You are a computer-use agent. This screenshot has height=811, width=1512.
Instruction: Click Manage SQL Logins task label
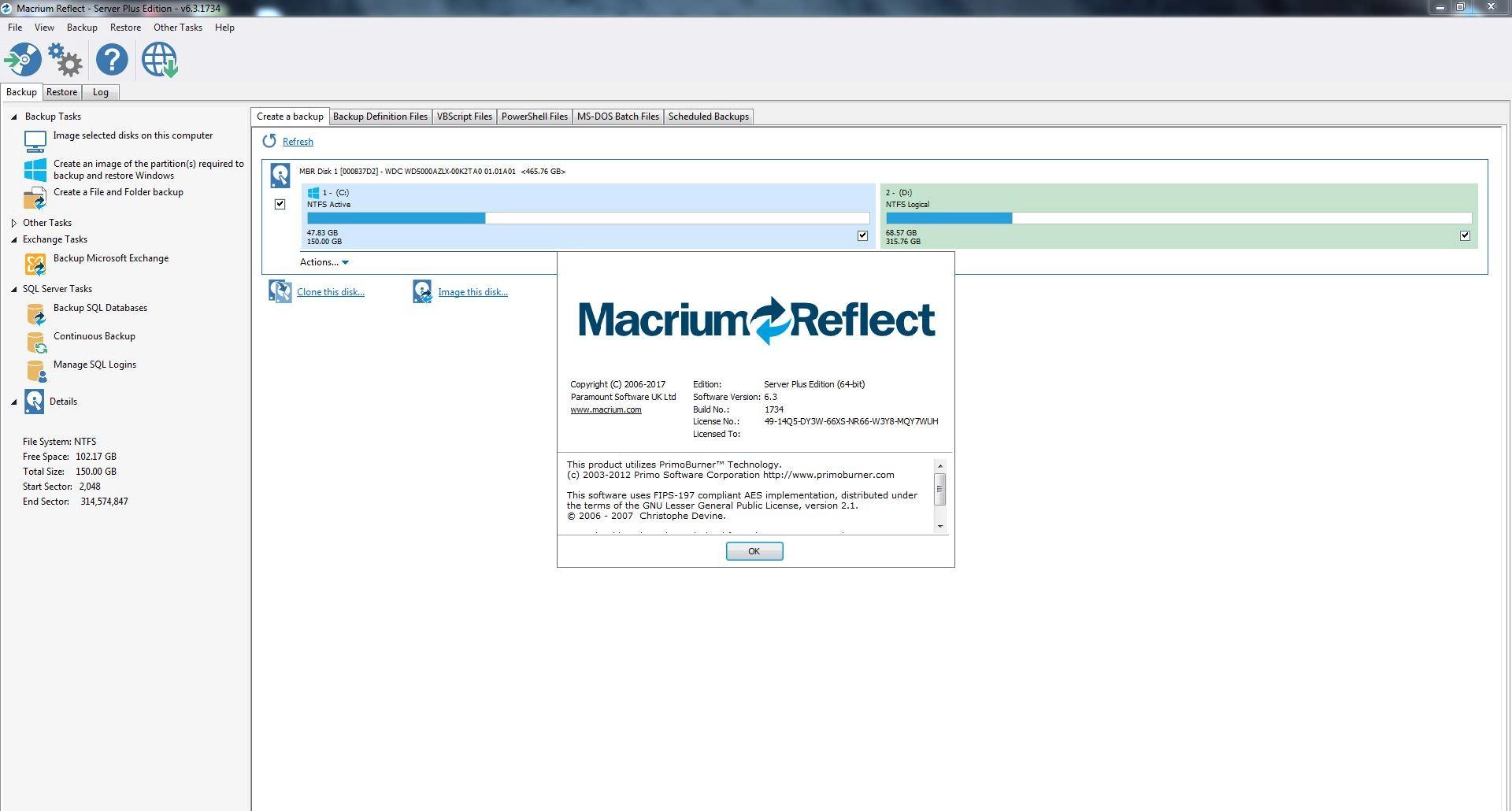[94, 365]
